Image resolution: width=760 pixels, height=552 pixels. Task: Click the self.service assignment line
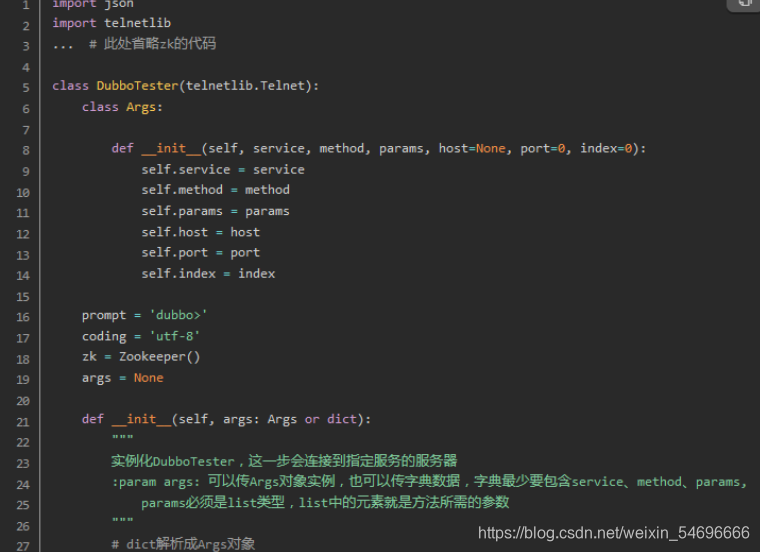[223, 170]
